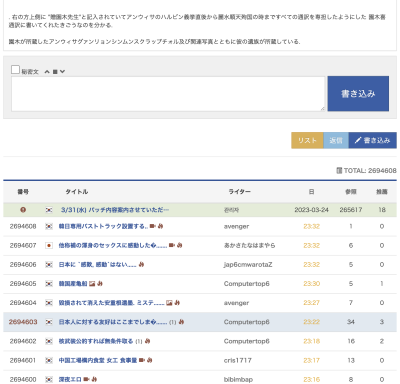
Task: Click the square icon between comment arrows
Action: coord(55,72)
